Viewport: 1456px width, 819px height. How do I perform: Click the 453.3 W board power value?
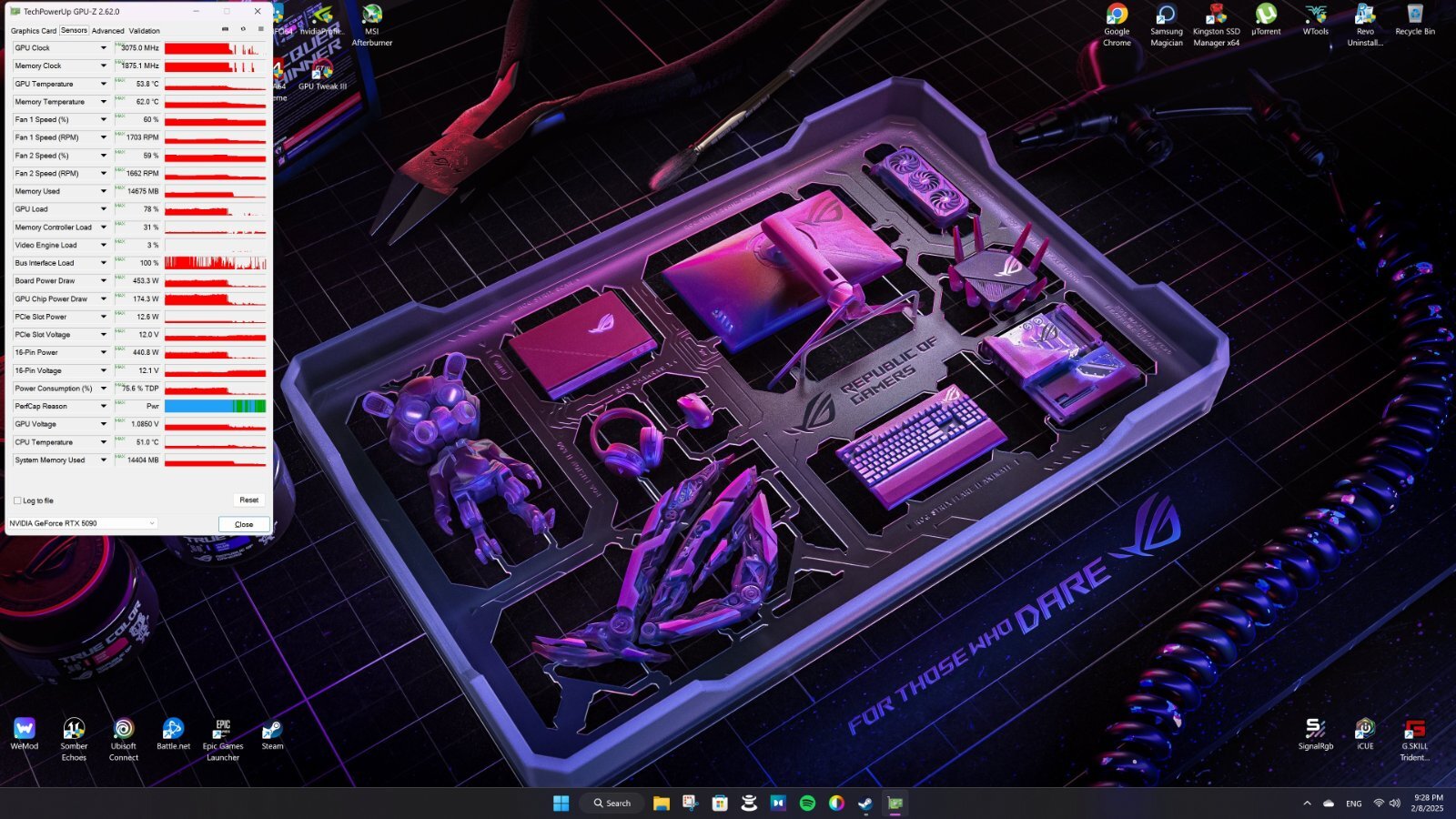click(x=146, y=281)
